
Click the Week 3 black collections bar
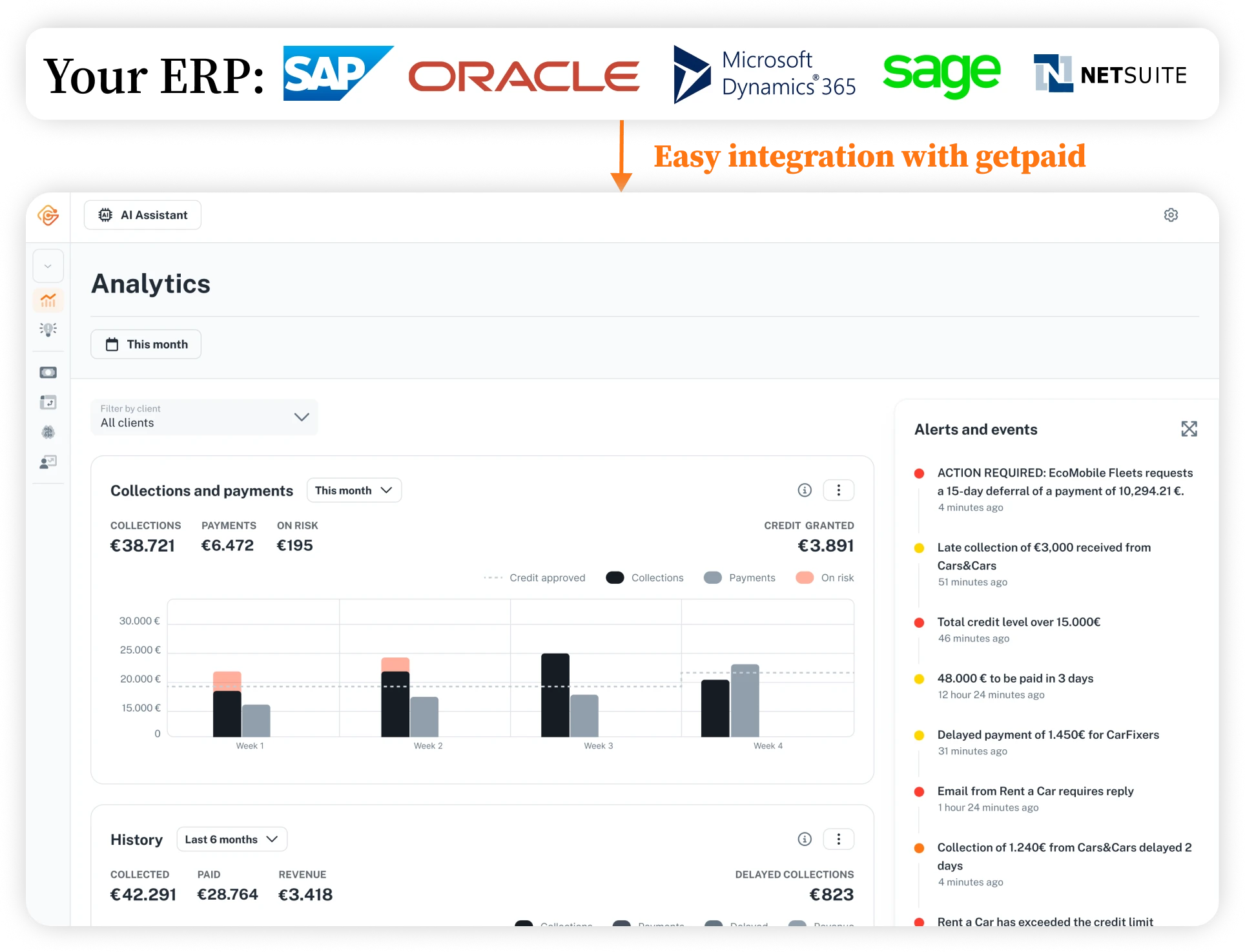[x=555, y=695]
